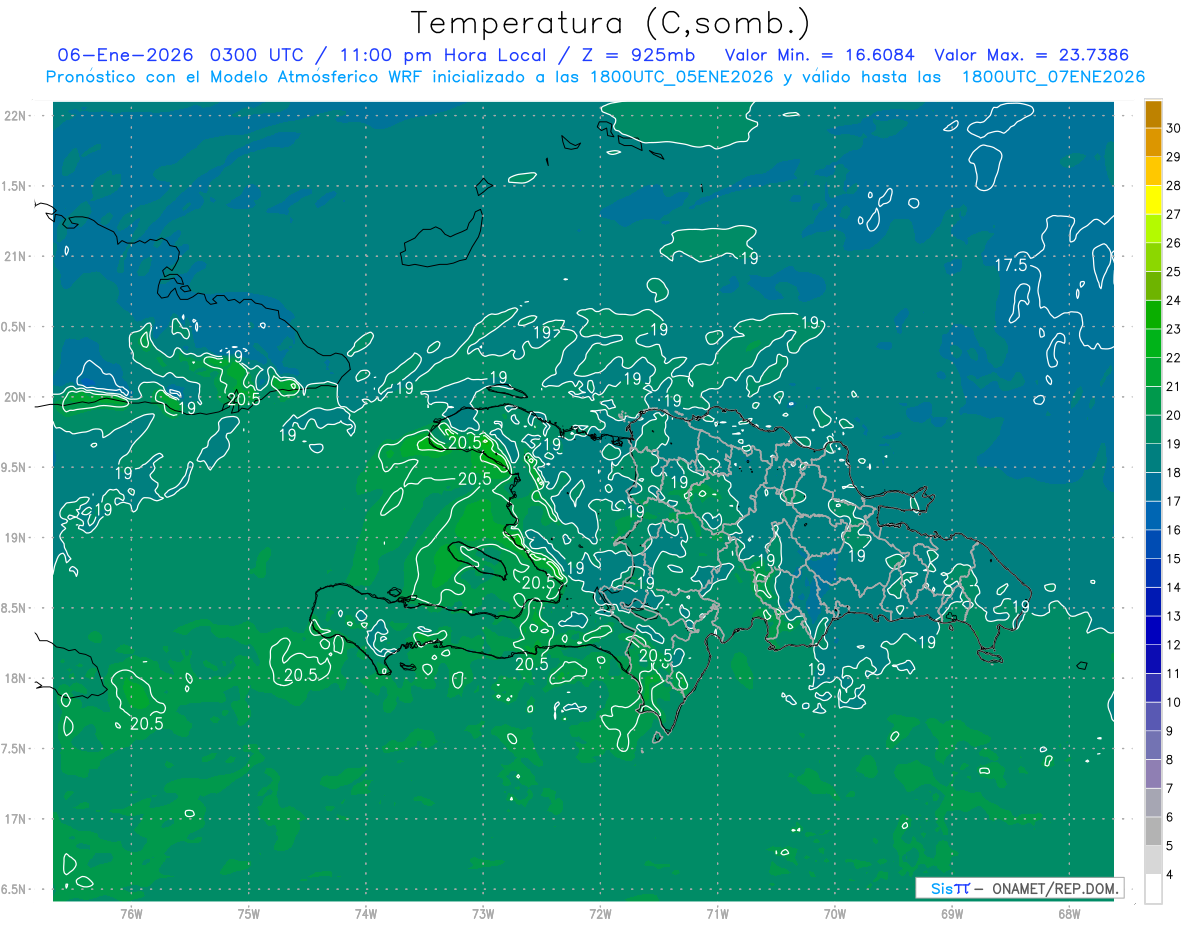The width and height of the screenshot is (1200, 927).
Task: Click the 72W longitude axis label
Action: click(x=600, y=913)
